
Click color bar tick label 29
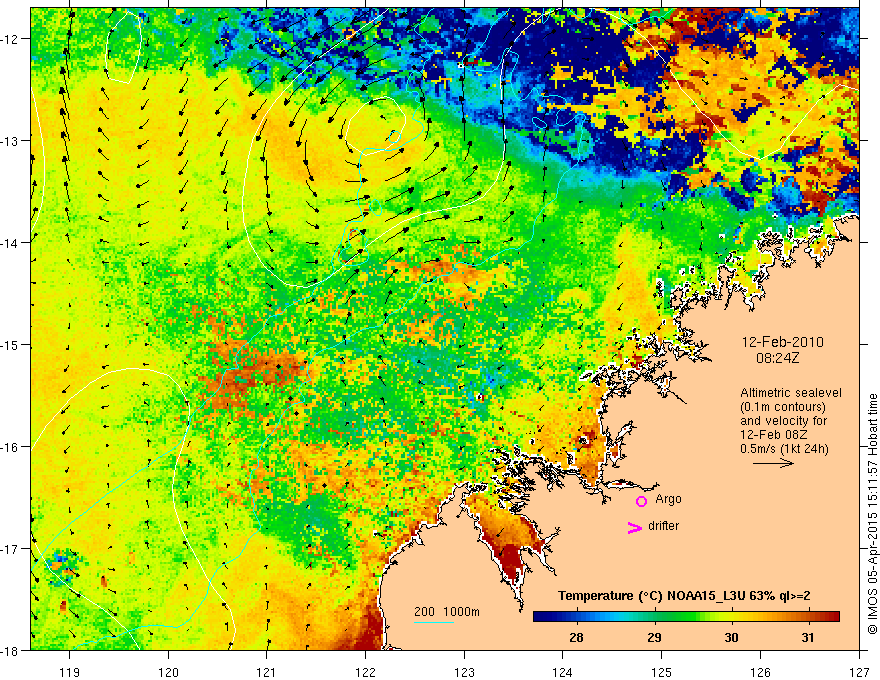point(654,637)
